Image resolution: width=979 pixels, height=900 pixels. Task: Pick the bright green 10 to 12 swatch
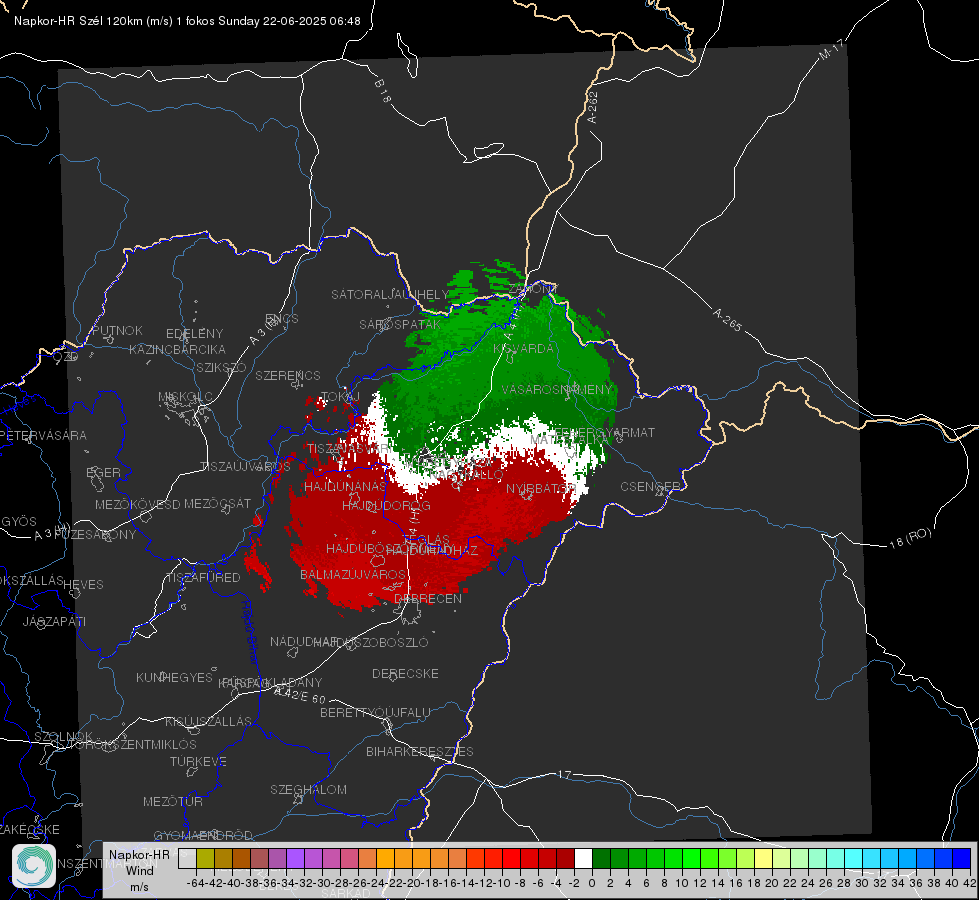tap(691, 858)
